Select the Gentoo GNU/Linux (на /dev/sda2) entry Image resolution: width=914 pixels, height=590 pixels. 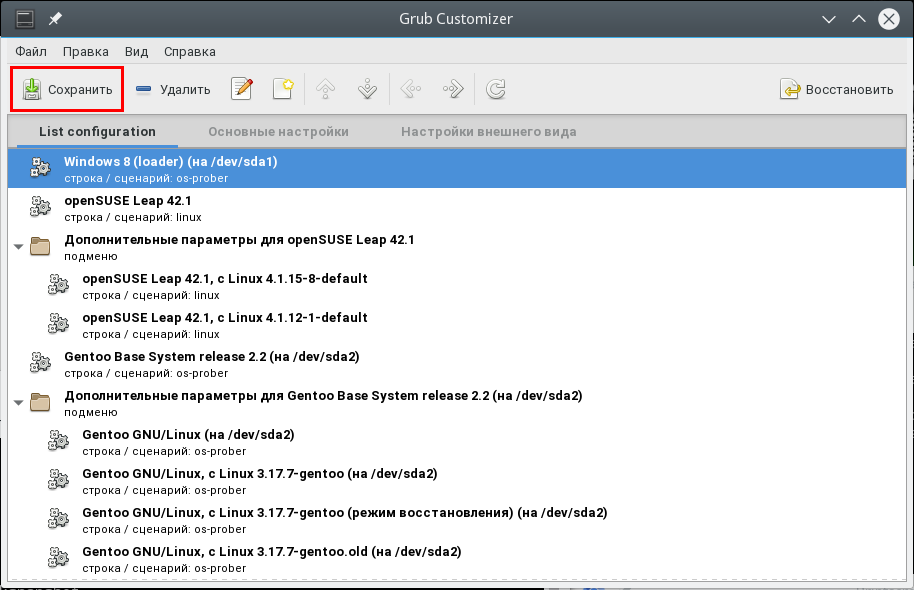(457, 442)
